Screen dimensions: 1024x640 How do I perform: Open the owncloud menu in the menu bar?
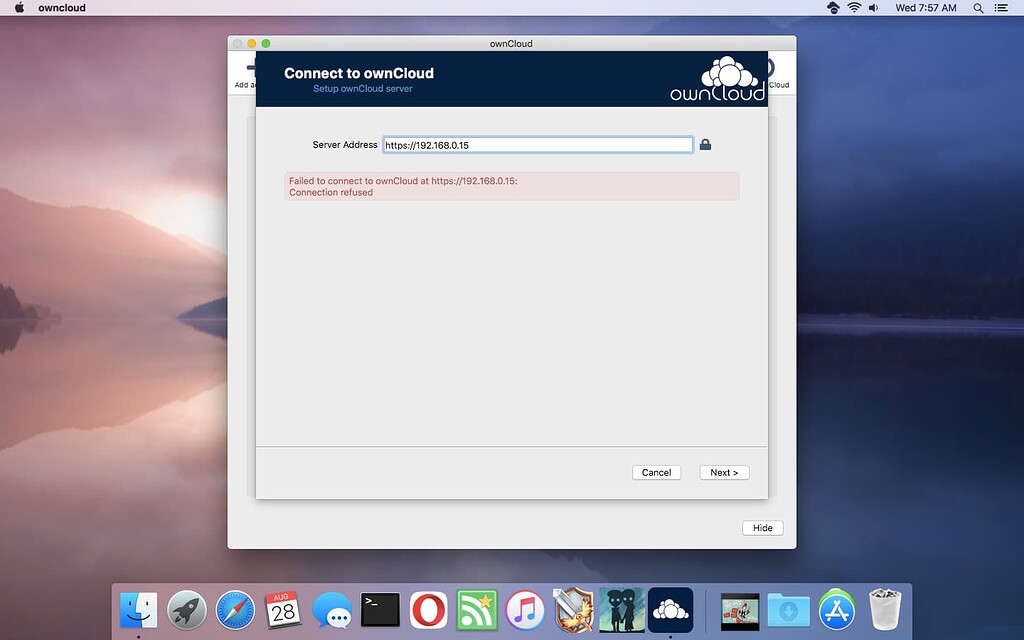62,8
